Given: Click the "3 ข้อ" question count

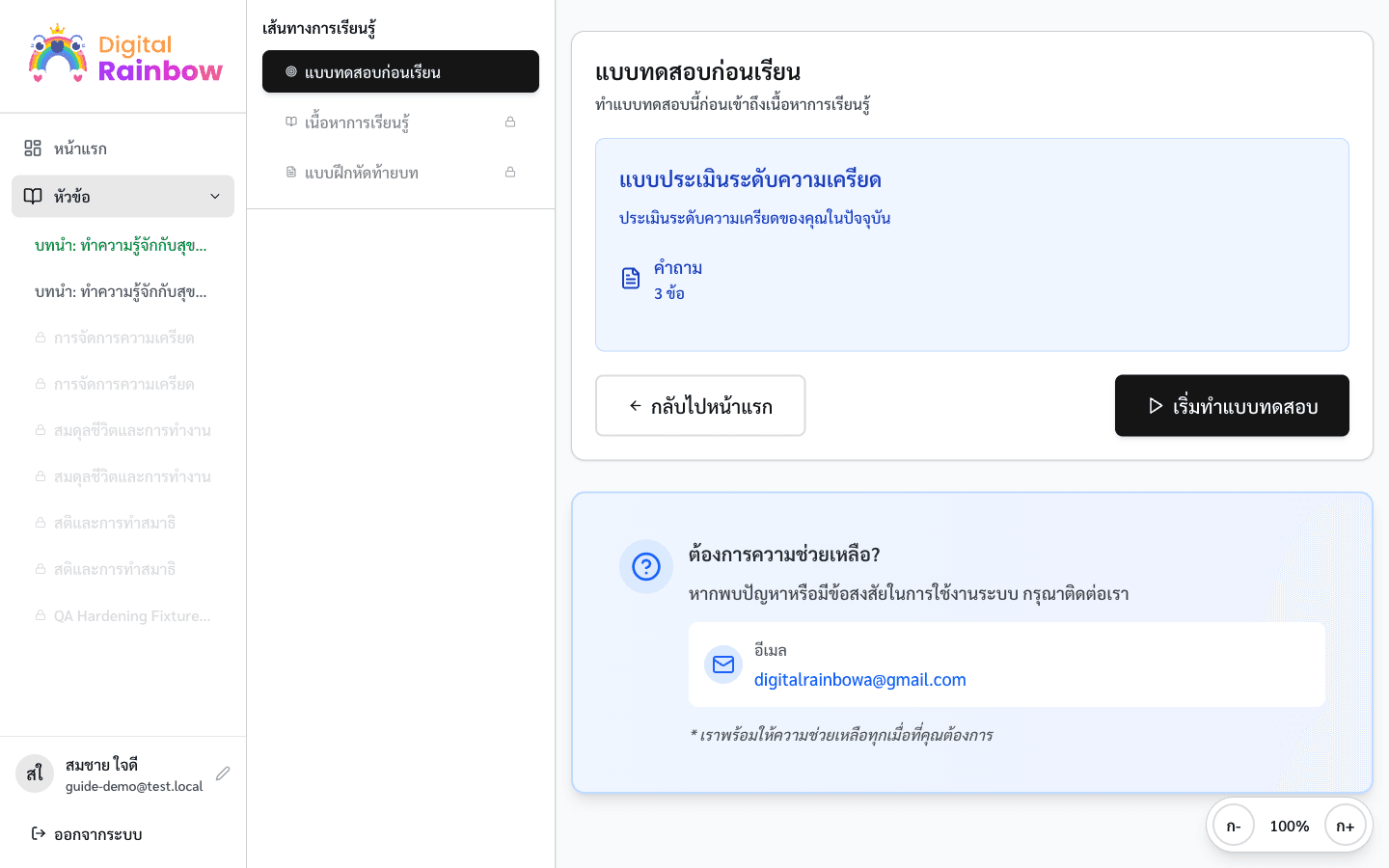Looking at the screenshot, I should point(669,293).
